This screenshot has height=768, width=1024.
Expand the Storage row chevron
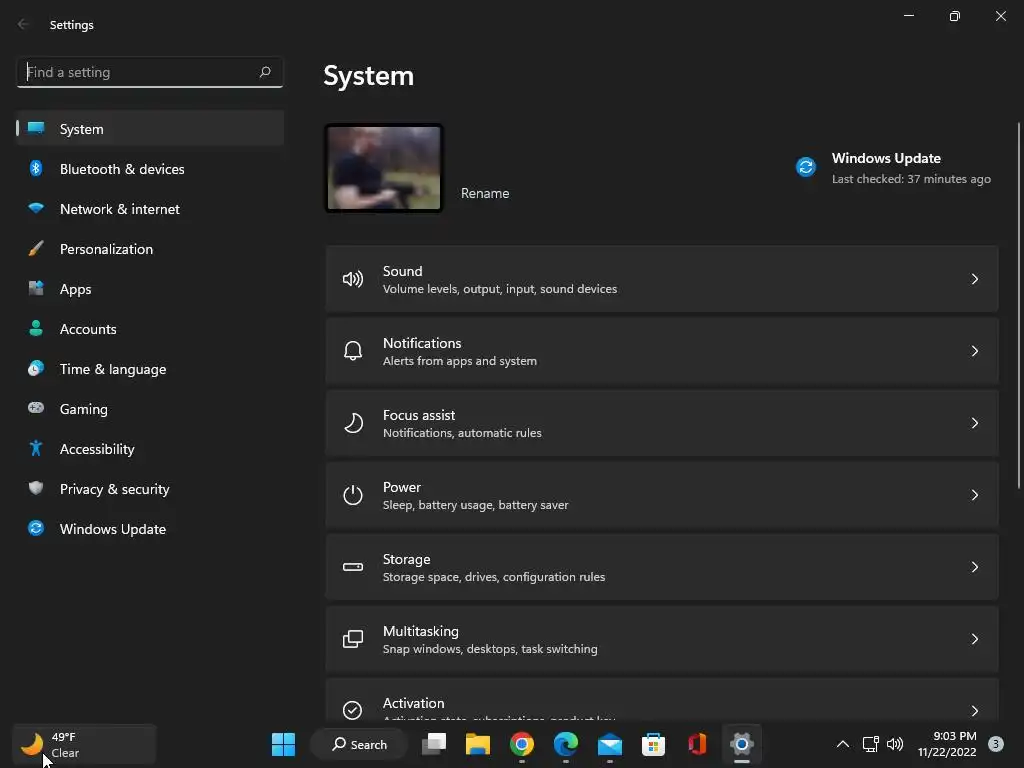pyautogui.click(x=974, y=567)
